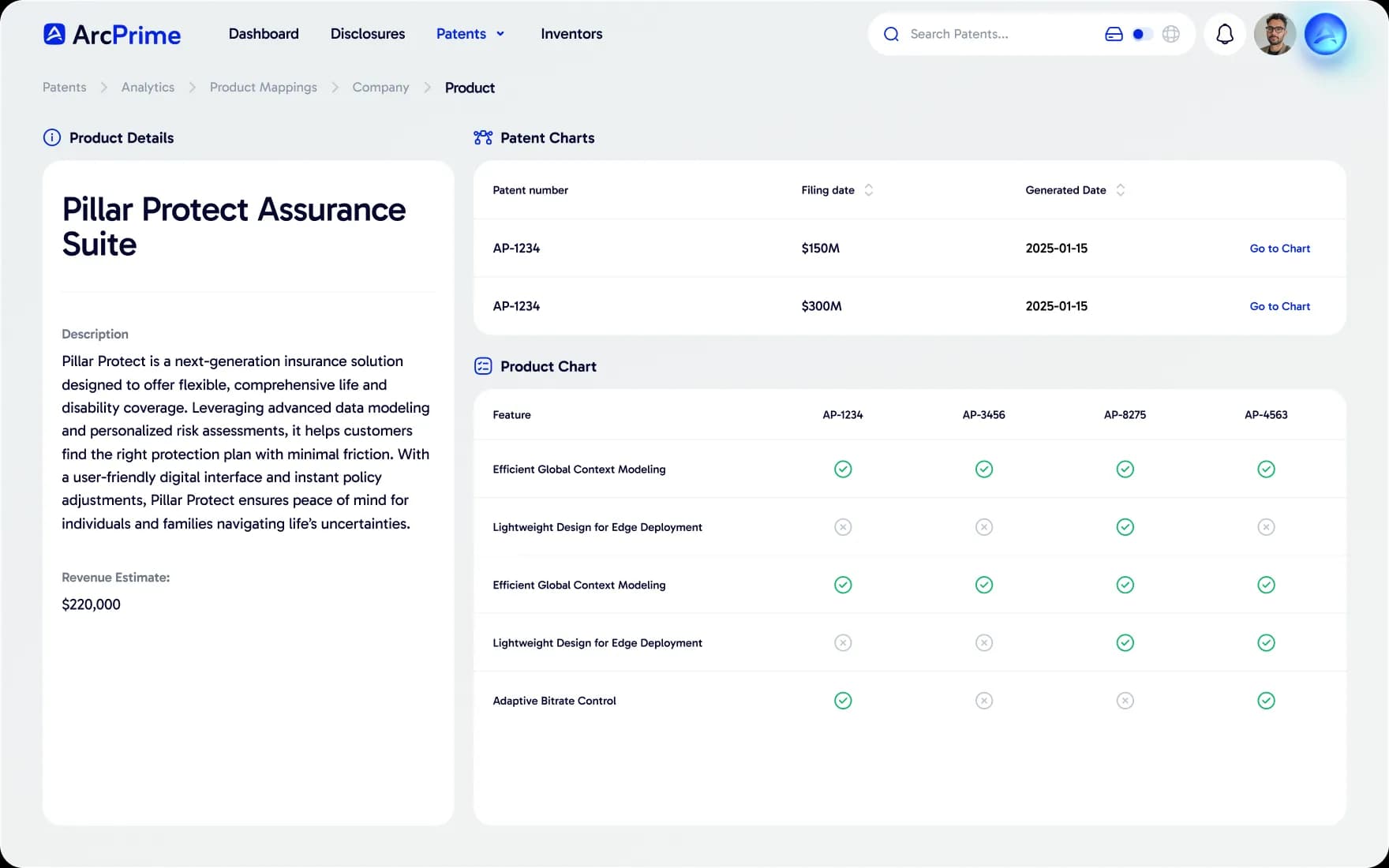Image resolution: width=1389 pixels, height=868 pixels.
Task: Click Adaptive Bitrate Control x mark under AP-3456
Action: pos(984,701)
